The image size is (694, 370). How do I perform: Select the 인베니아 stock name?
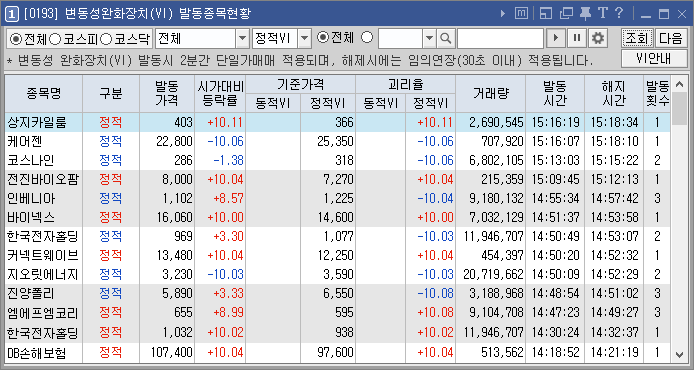tap(31, 198)
